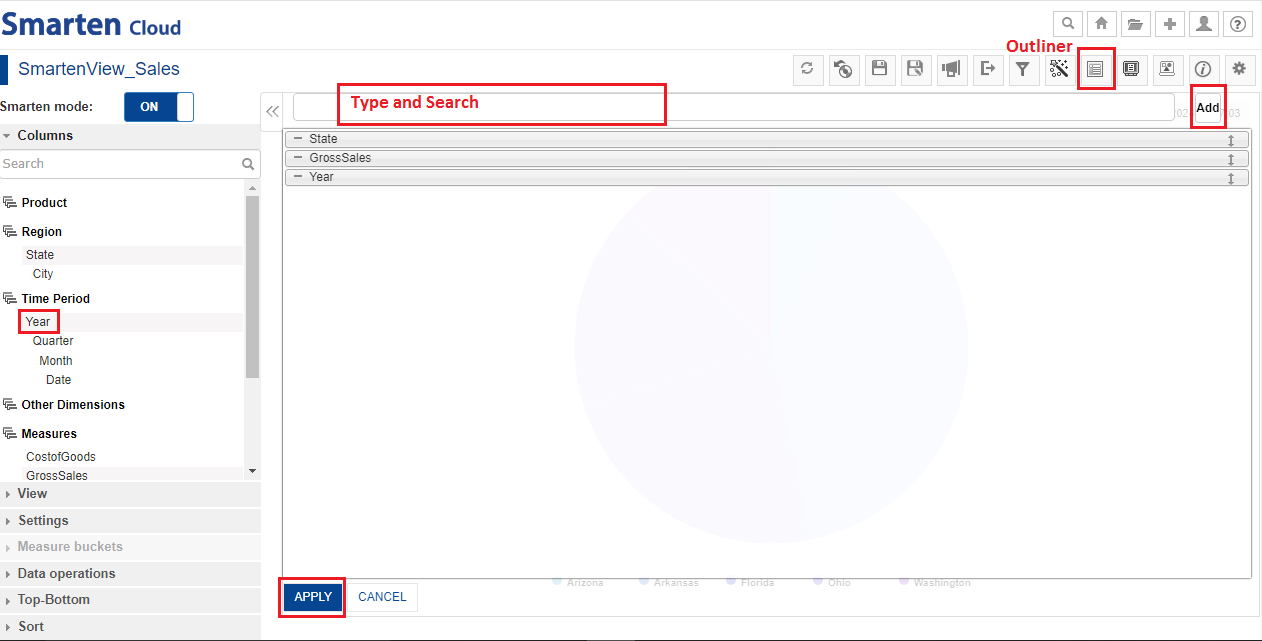Screen dimensions: 1262x641
Task: Collapse the Columns section
Action: 130,136
